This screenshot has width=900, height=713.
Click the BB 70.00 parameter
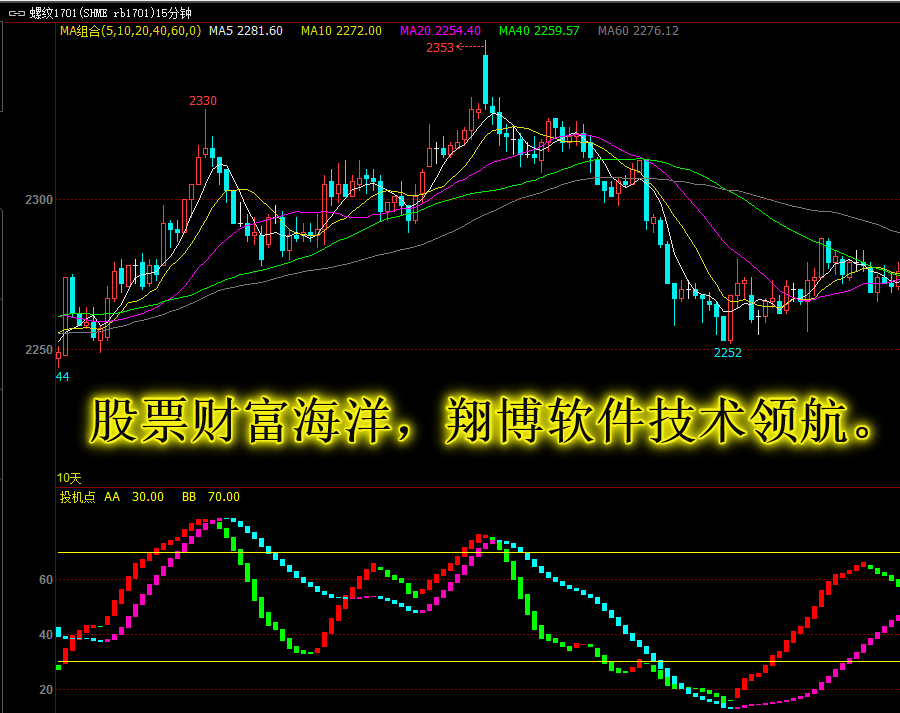(x=211, y=497)
